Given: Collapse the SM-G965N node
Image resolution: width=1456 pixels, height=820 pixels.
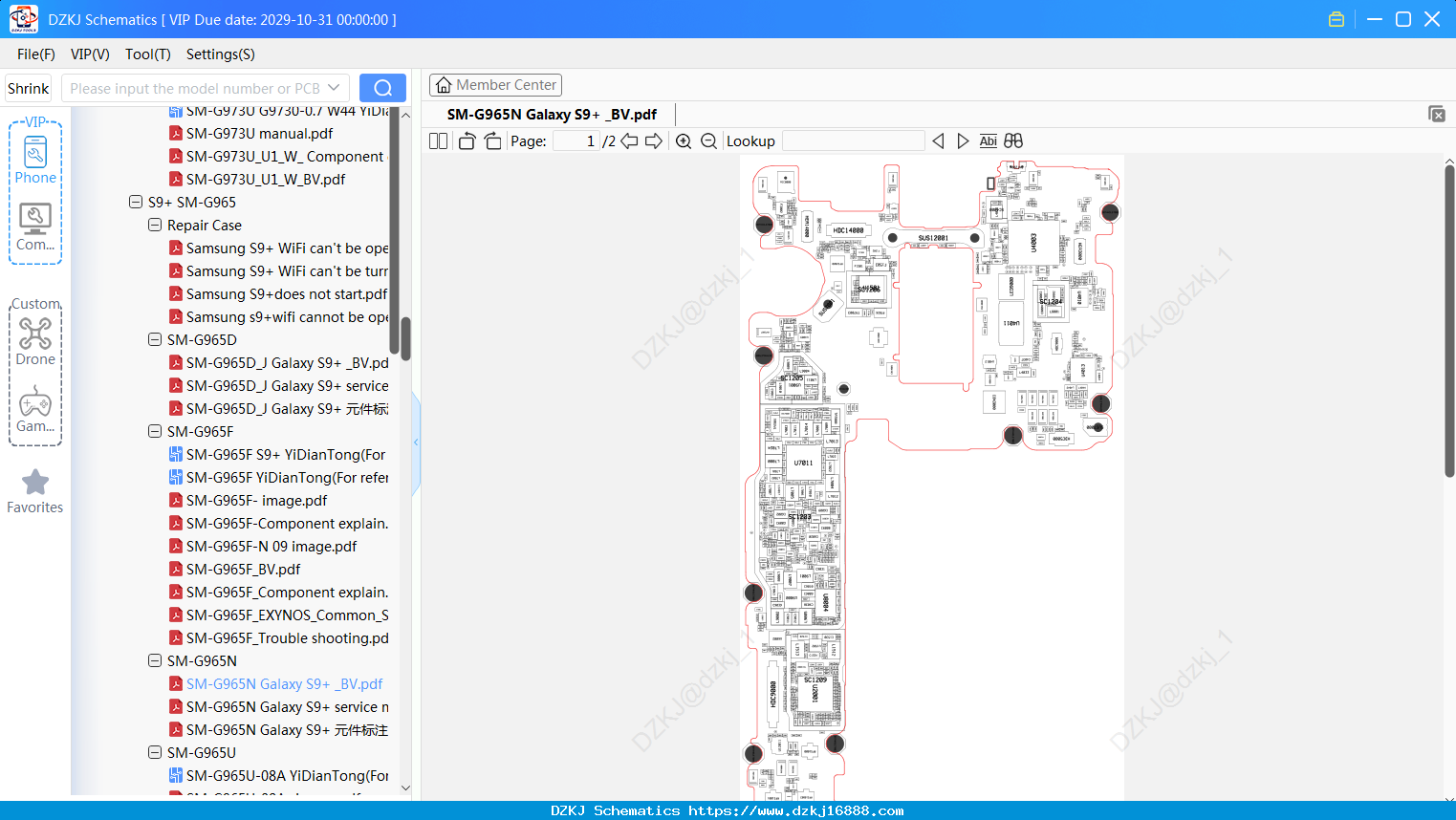Looking at the screenshot, I should (x=155, y=660).
